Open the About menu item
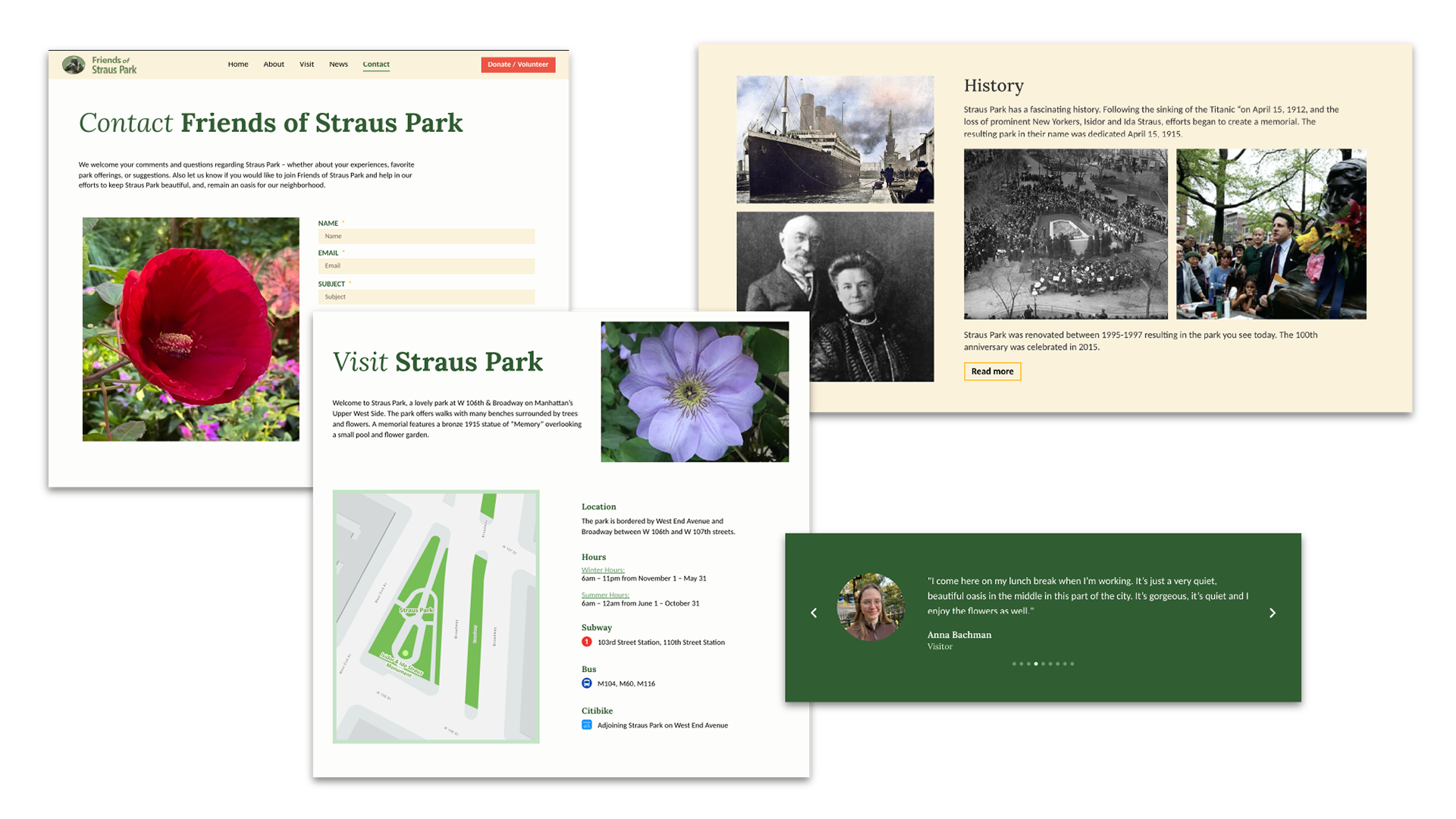The width and height of the screenshot is (1456, 819). [274, 64]
